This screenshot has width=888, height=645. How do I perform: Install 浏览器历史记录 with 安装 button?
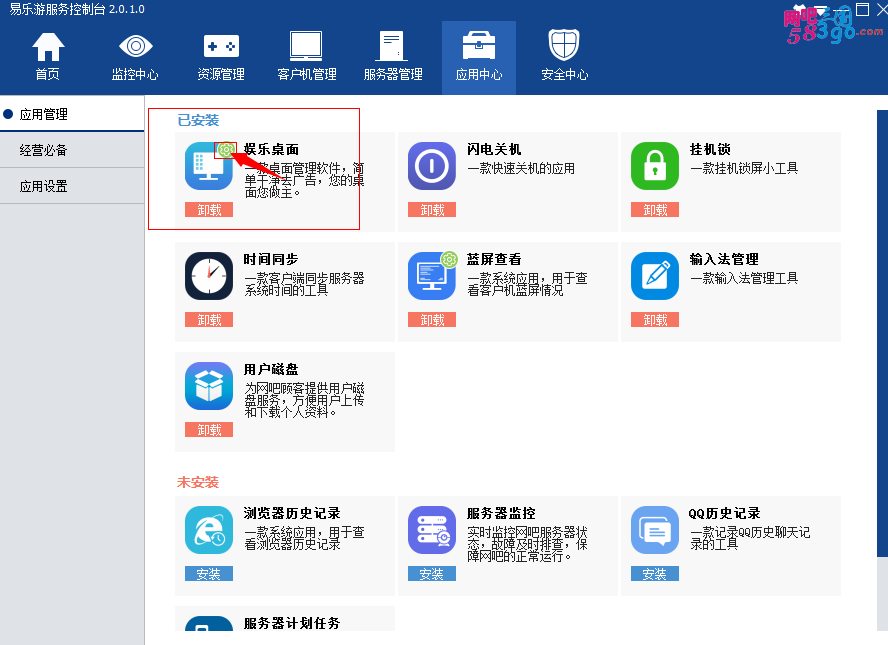click(x=209, y=574)
